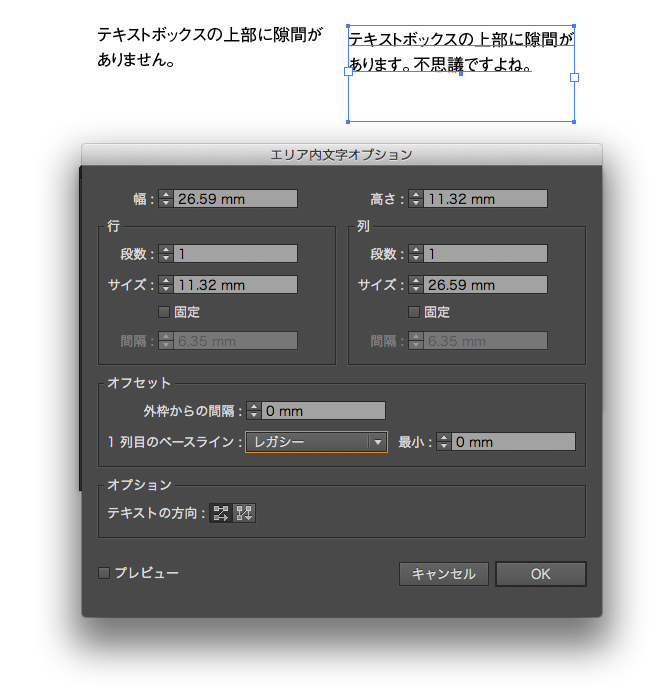Viewport: 651px width, 698px height.
Task: Click the text frame's in-port square handle on left
Action: (x=349, y=71)
